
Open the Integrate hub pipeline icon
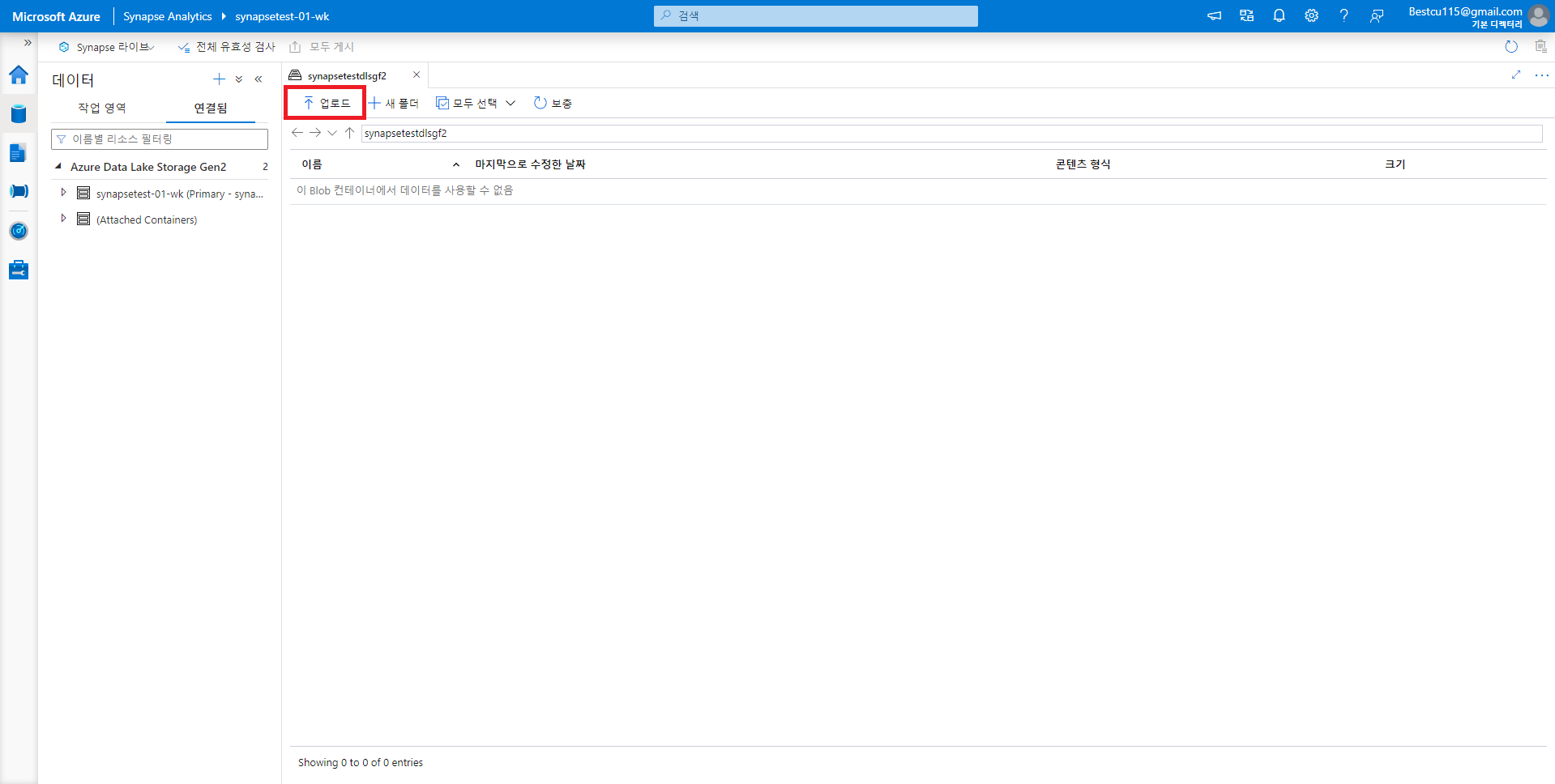pyautogui.click(x=19, y=191)
